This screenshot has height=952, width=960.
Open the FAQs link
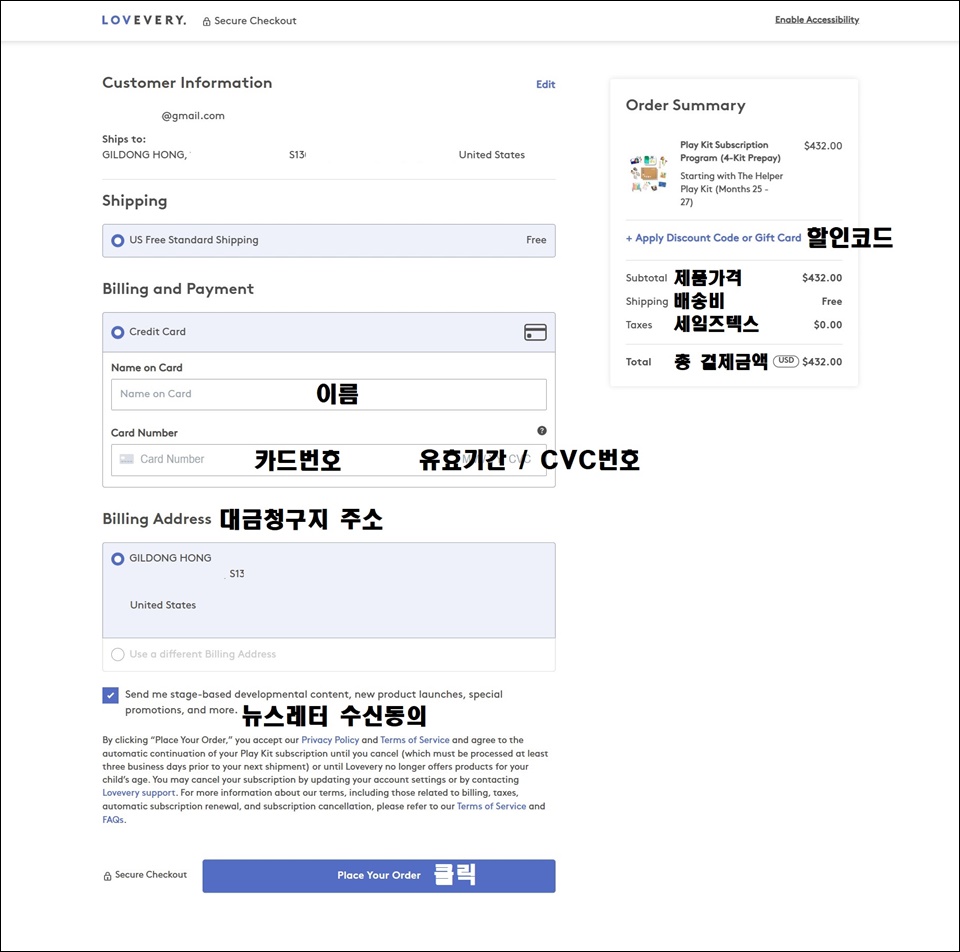(x=113, y=820)
